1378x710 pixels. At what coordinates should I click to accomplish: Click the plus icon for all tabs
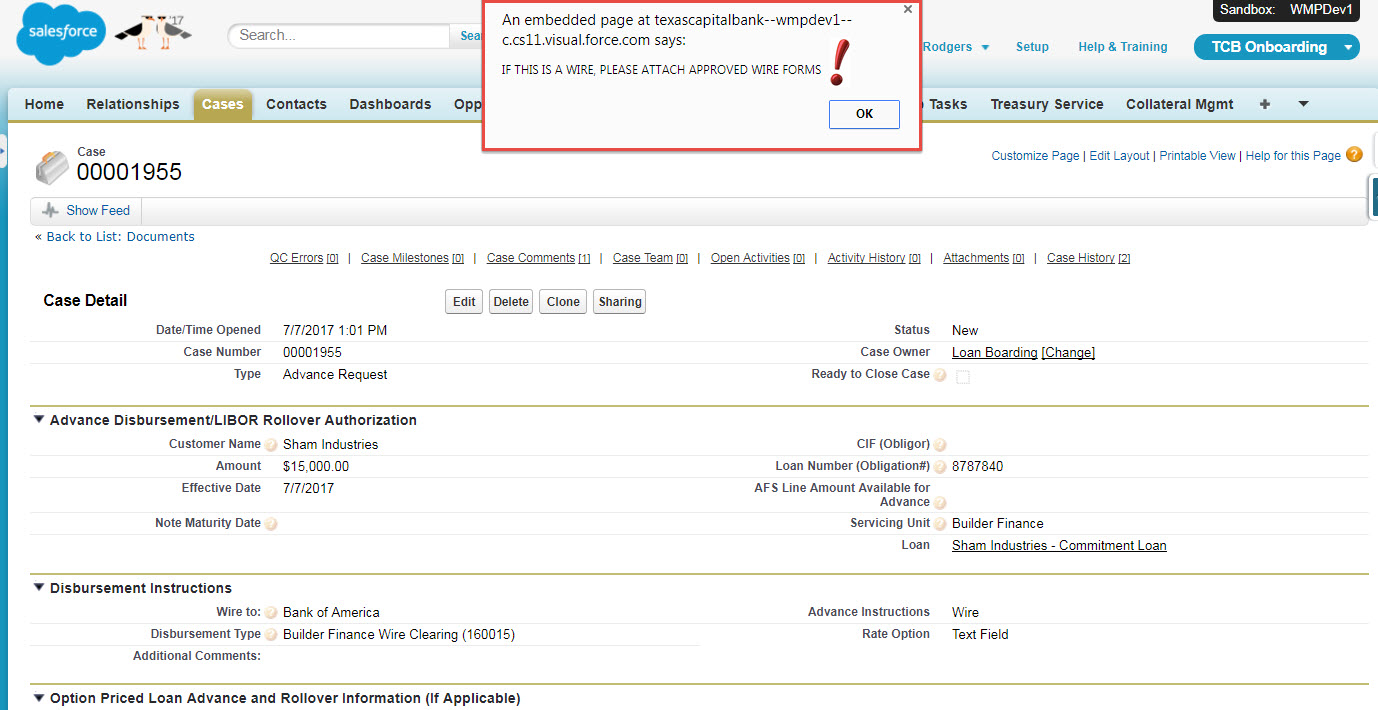point(1265,104)
